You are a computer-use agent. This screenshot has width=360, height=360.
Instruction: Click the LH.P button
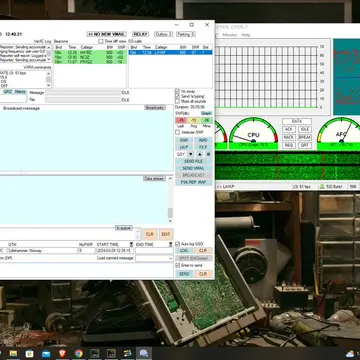pos(184,147)
